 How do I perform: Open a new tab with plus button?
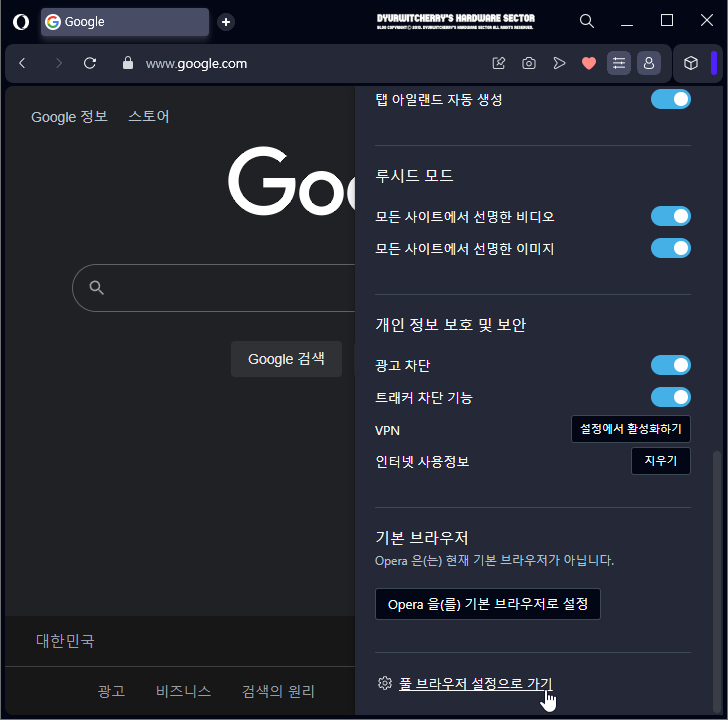coord(226,22)
